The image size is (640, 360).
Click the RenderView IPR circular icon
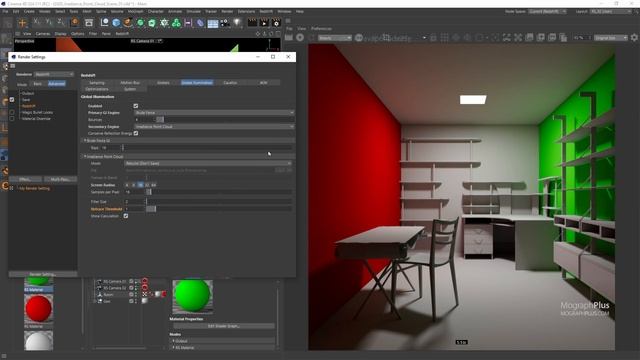(300, 38)
